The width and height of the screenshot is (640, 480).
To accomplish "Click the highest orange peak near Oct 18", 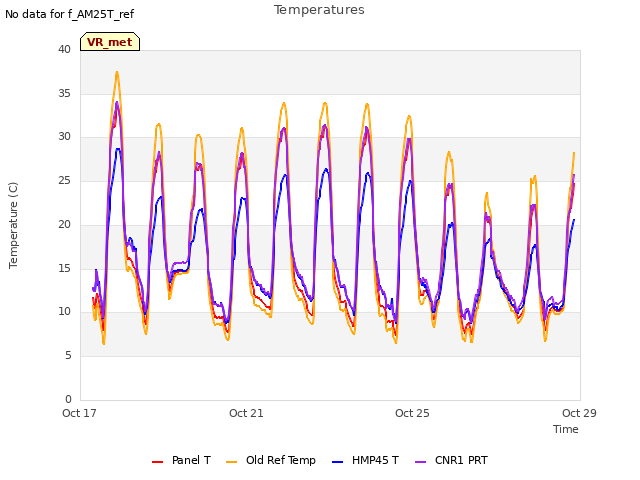I will (x=117, y=72).
